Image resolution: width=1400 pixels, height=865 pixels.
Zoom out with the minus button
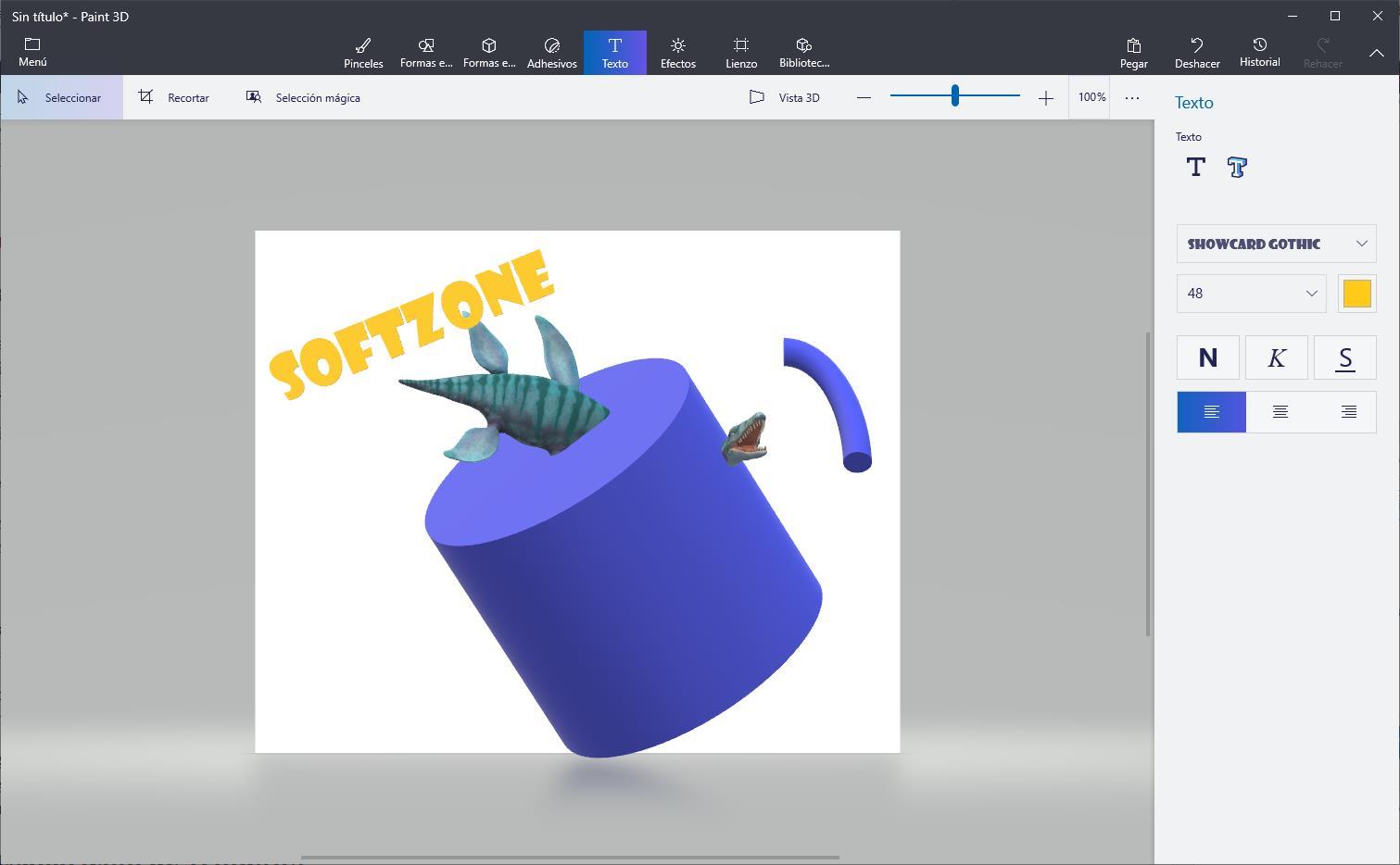864,97
